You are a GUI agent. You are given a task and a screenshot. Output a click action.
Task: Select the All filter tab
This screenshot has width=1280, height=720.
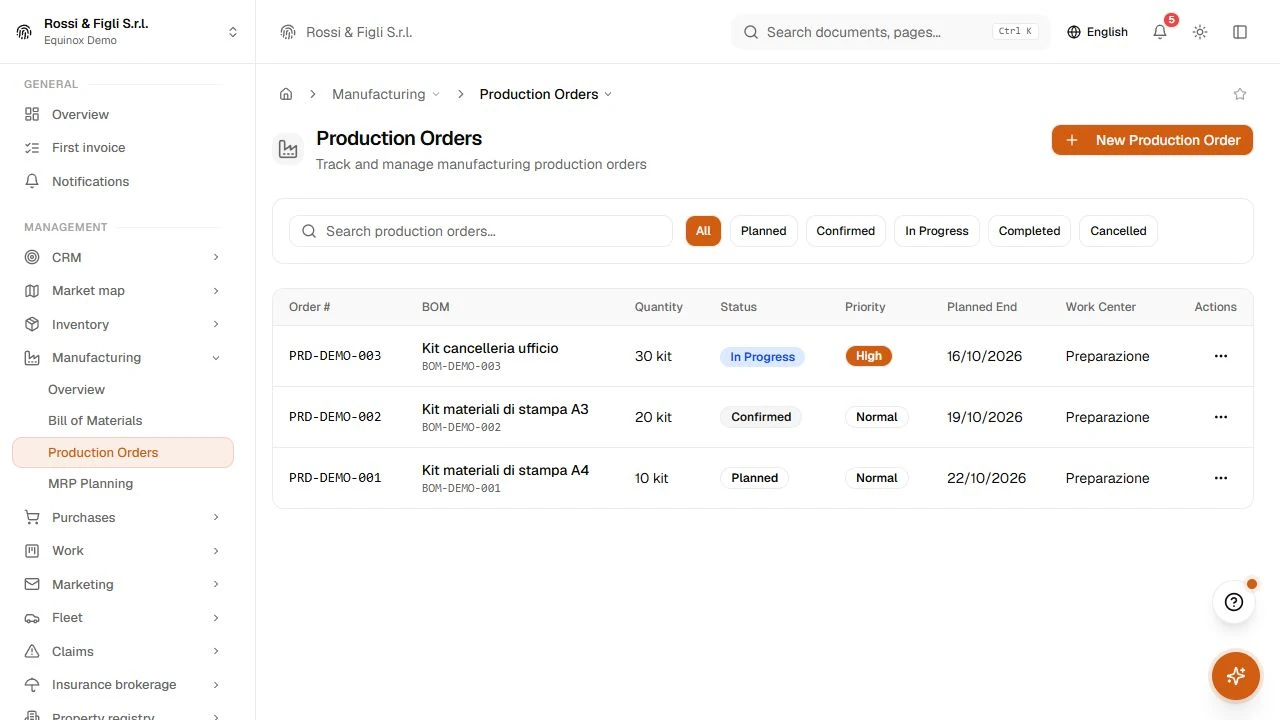[x=703, y=231]
